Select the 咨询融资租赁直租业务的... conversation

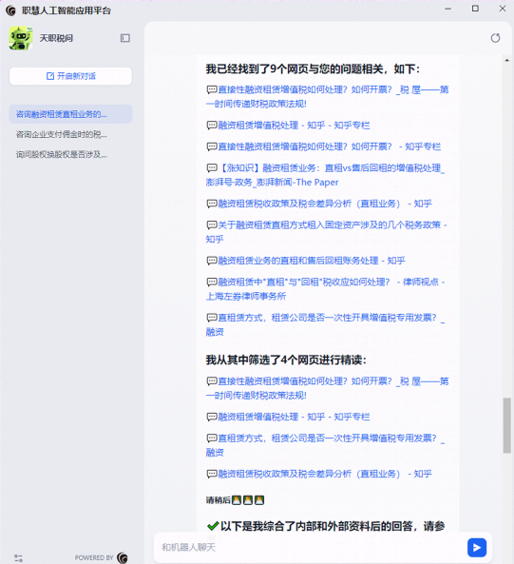tap(70, 114)
